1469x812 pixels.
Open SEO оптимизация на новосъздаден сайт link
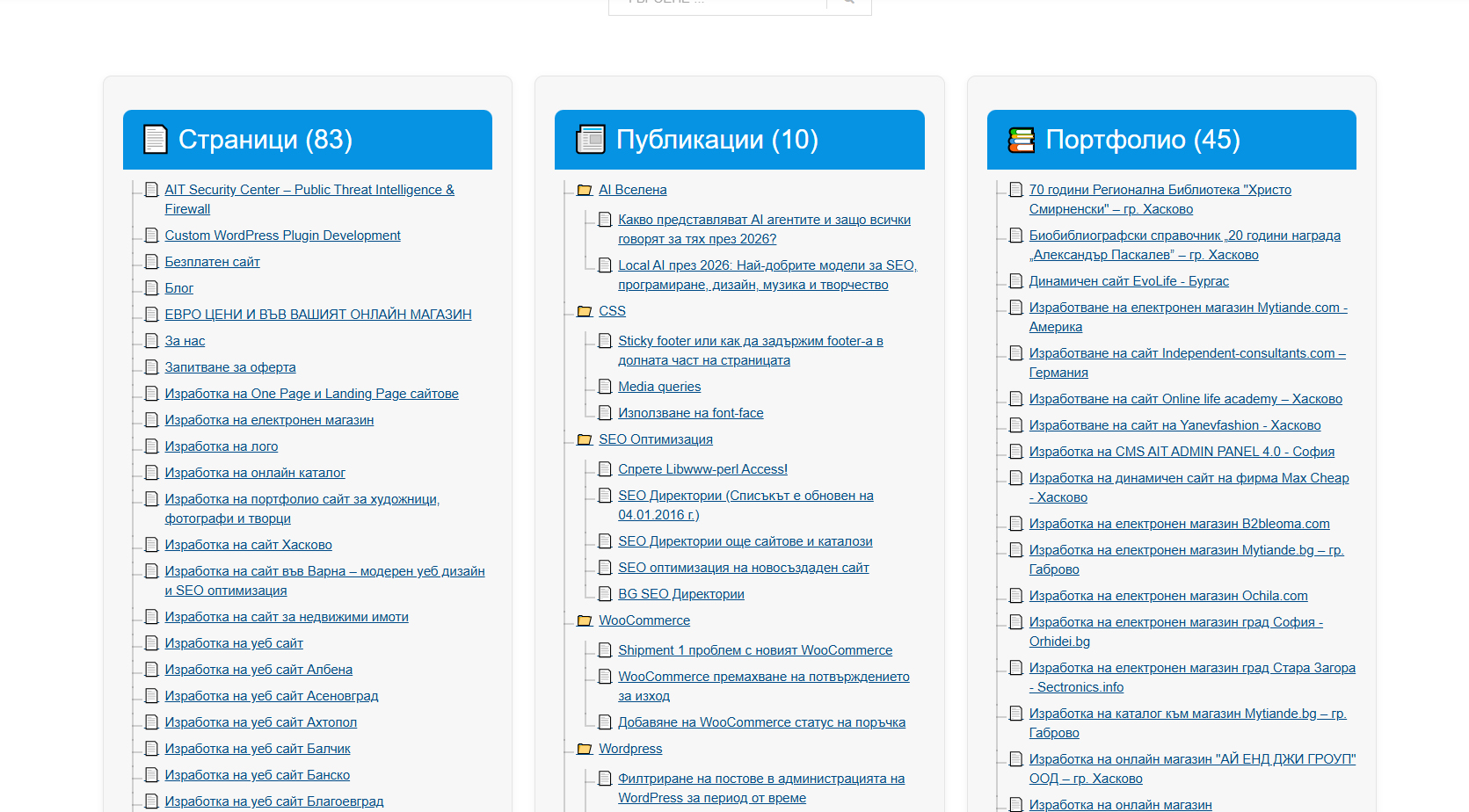click(x=744, y=568)
